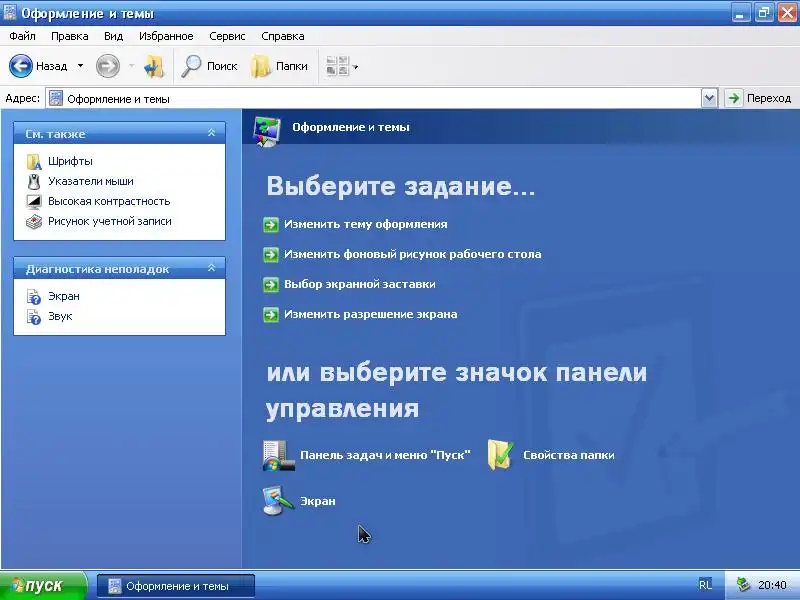Click the Назад label text

52,66
